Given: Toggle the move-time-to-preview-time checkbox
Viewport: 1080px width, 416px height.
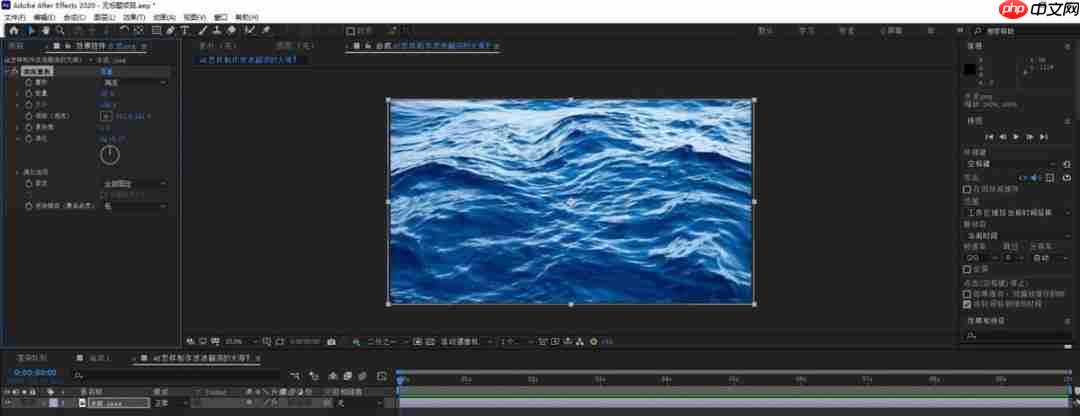Looking at the screenshot, I should pyautogui.click(x=967, y=303).
